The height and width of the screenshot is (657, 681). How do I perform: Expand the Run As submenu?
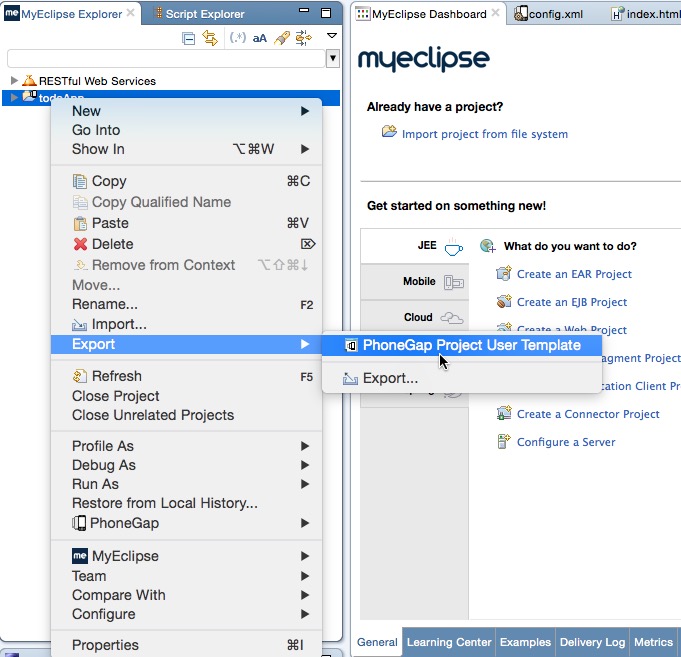coord(186,484)
